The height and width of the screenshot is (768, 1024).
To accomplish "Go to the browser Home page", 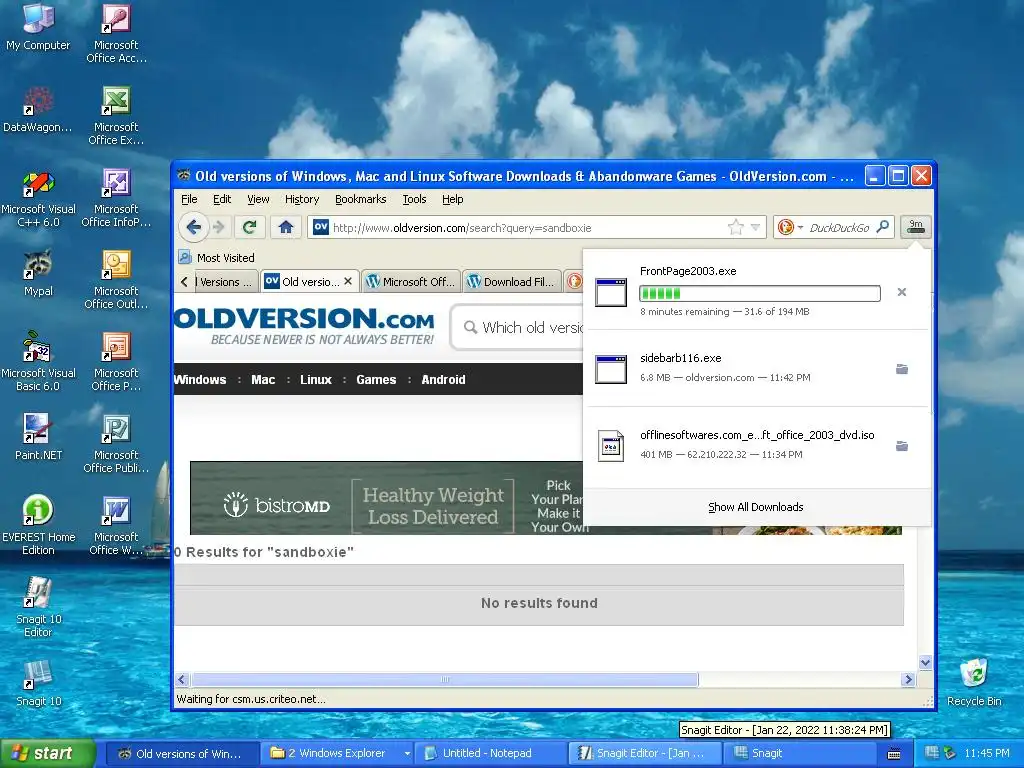I will [x=285, y=227].
